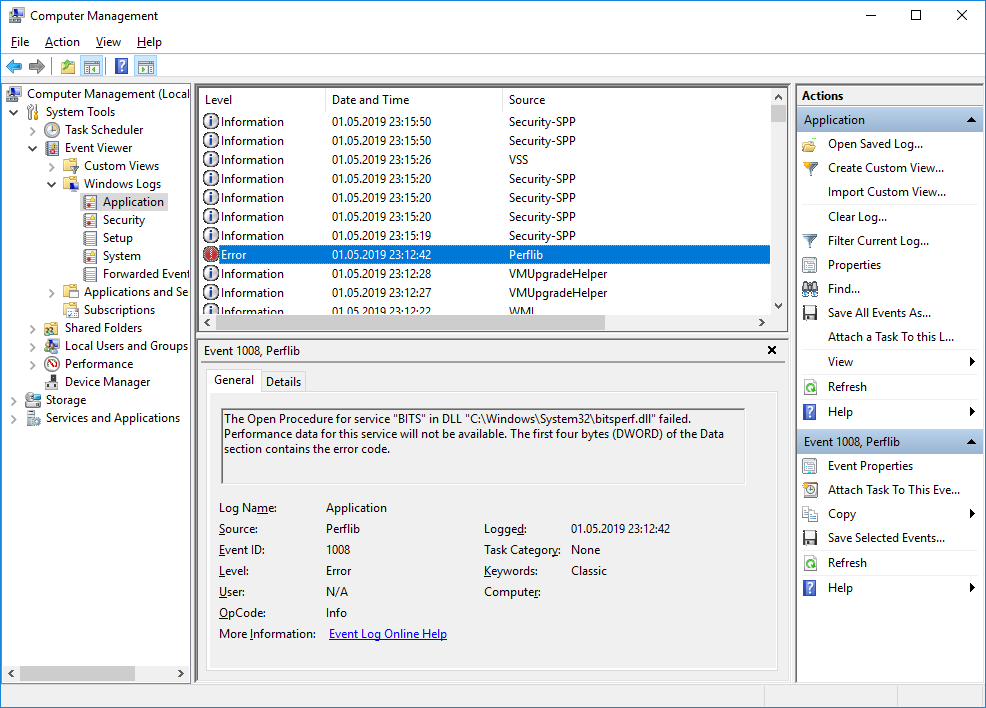This screenshot has width=986, height=708.
Task: Click the Copy action icon
Action: pos(810,514)
